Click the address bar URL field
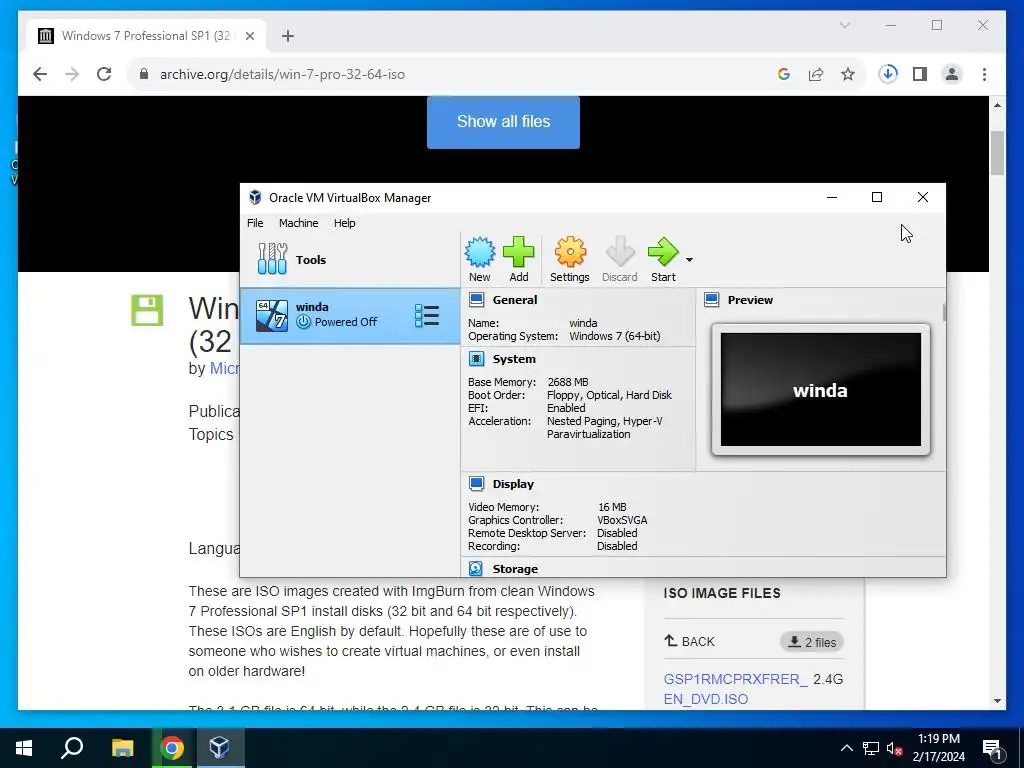This screenshot has height=768, width=1024. [457, 74]
